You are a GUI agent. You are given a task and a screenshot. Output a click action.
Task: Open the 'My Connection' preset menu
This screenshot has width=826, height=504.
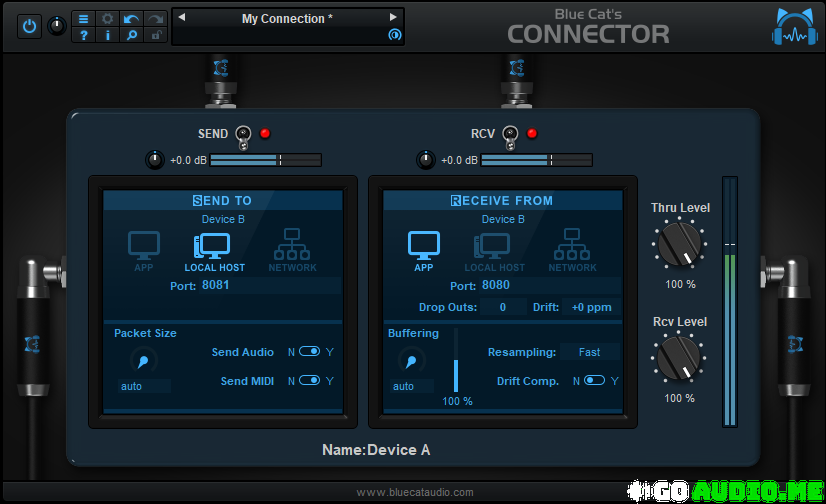tap(287, 19)
